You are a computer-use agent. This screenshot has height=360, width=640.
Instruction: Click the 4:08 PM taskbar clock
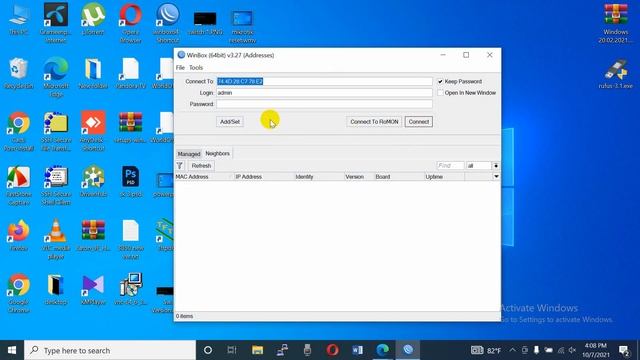tap(596, 350)
